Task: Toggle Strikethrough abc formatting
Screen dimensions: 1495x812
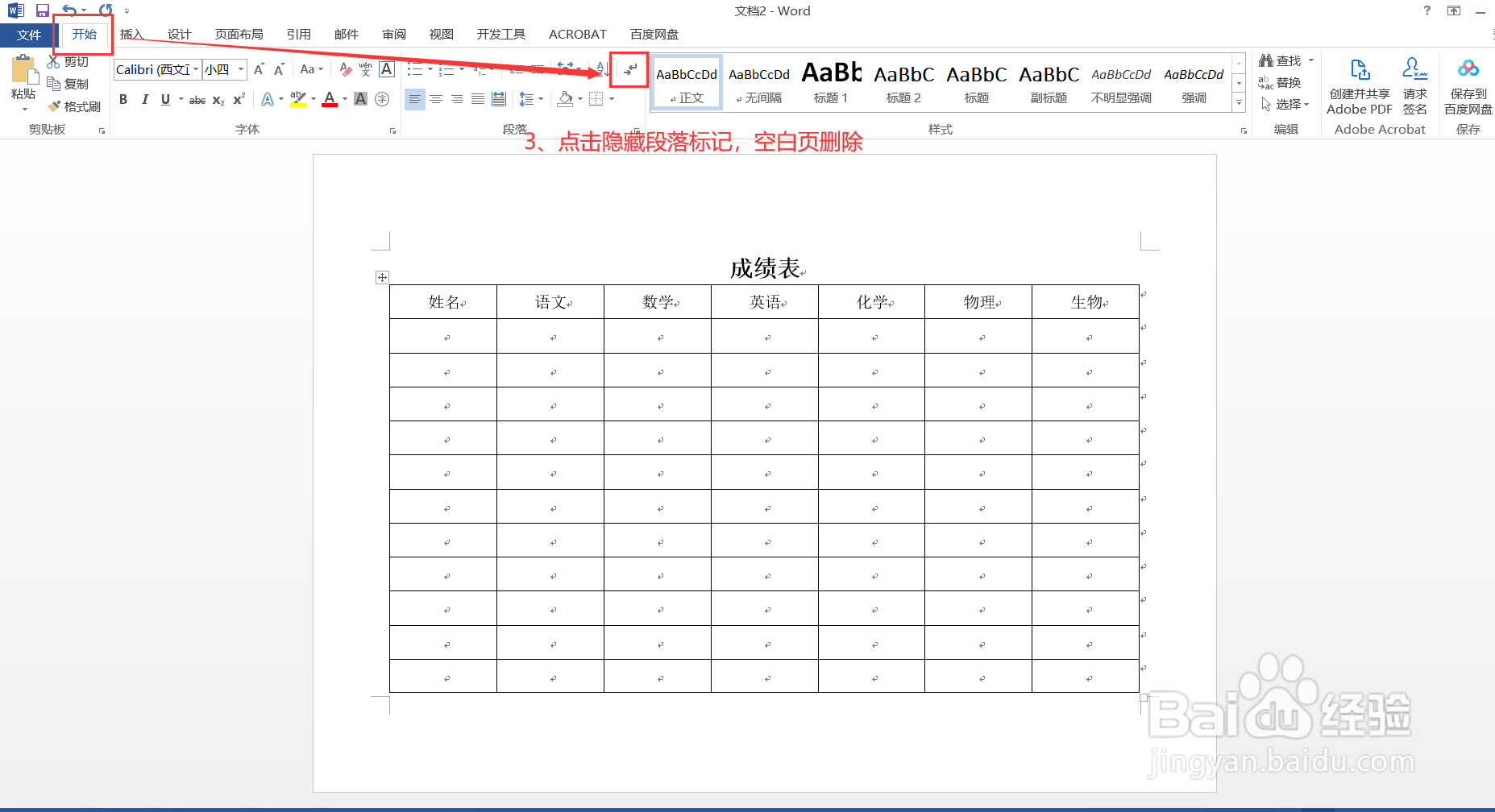Action: pos(197,99)
